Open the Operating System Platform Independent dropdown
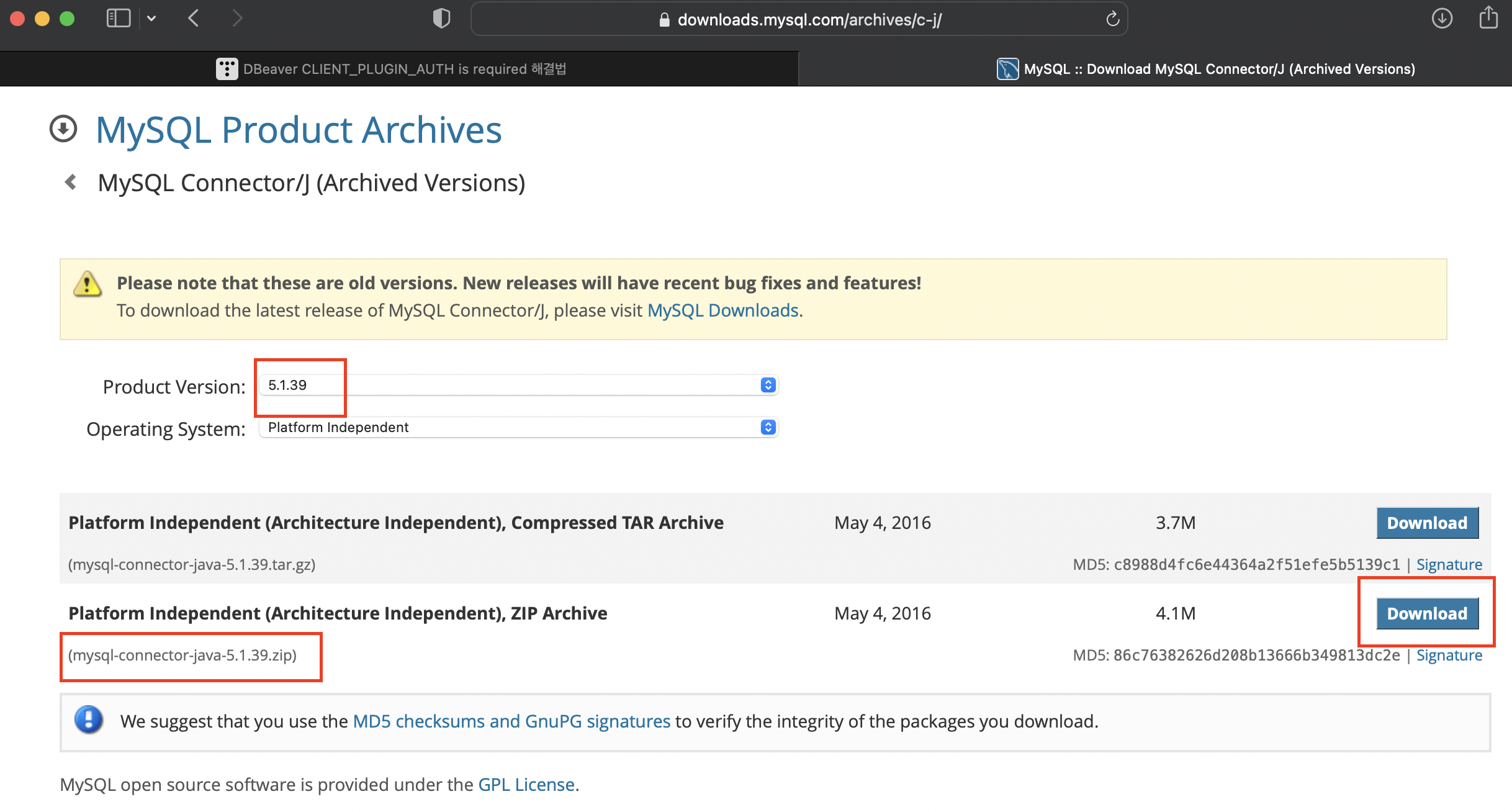Screen dimensions: 1512x812 518,428
